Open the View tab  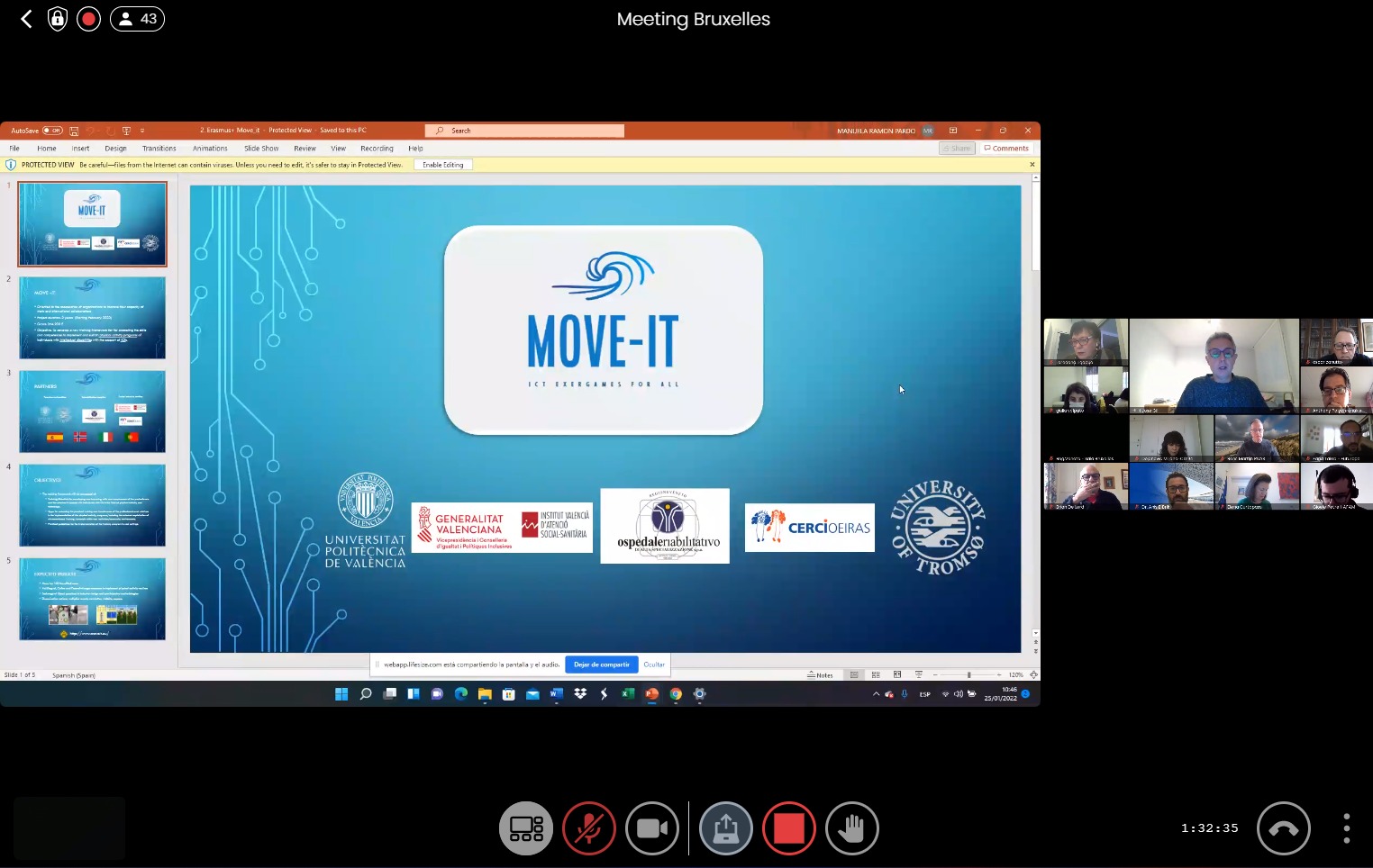click(339, 149)
